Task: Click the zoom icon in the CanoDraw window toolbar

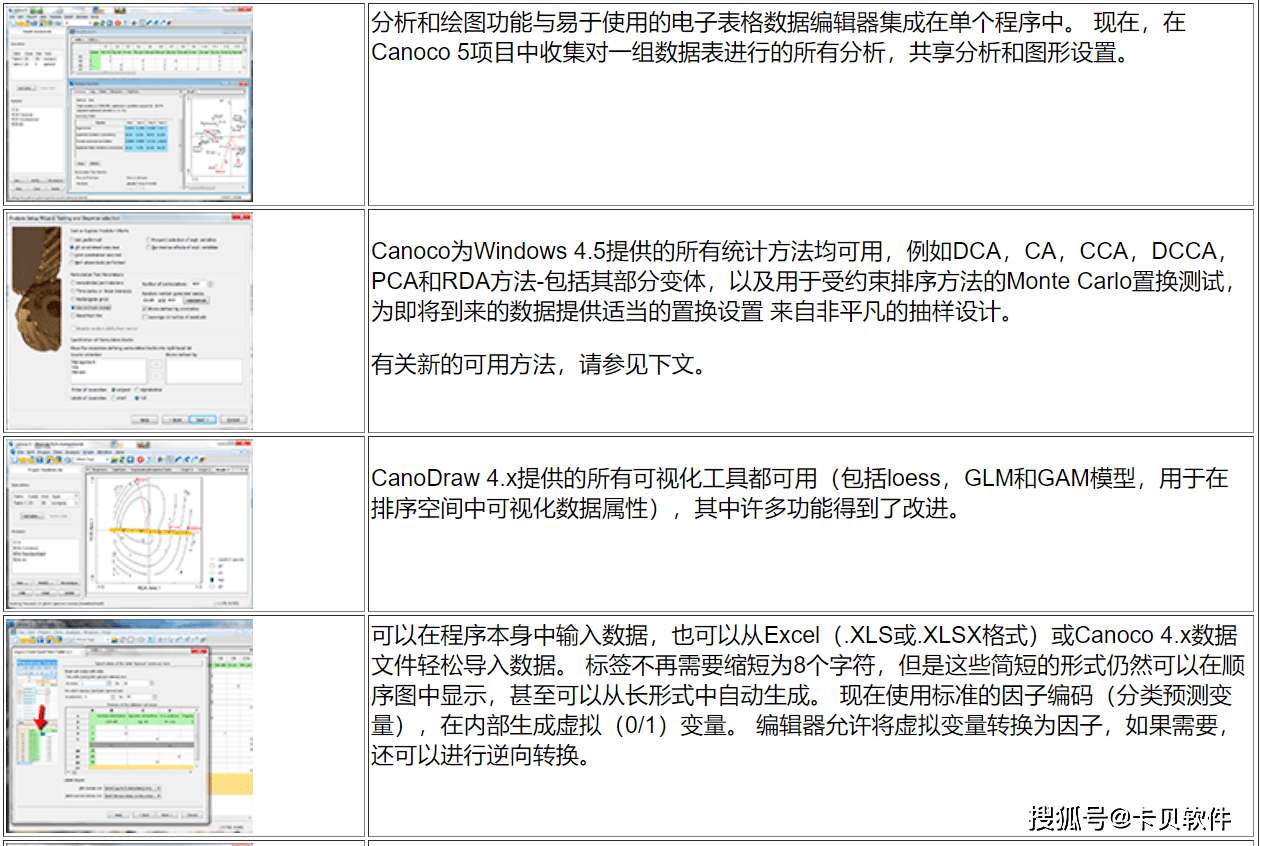Action: [68, 460]
